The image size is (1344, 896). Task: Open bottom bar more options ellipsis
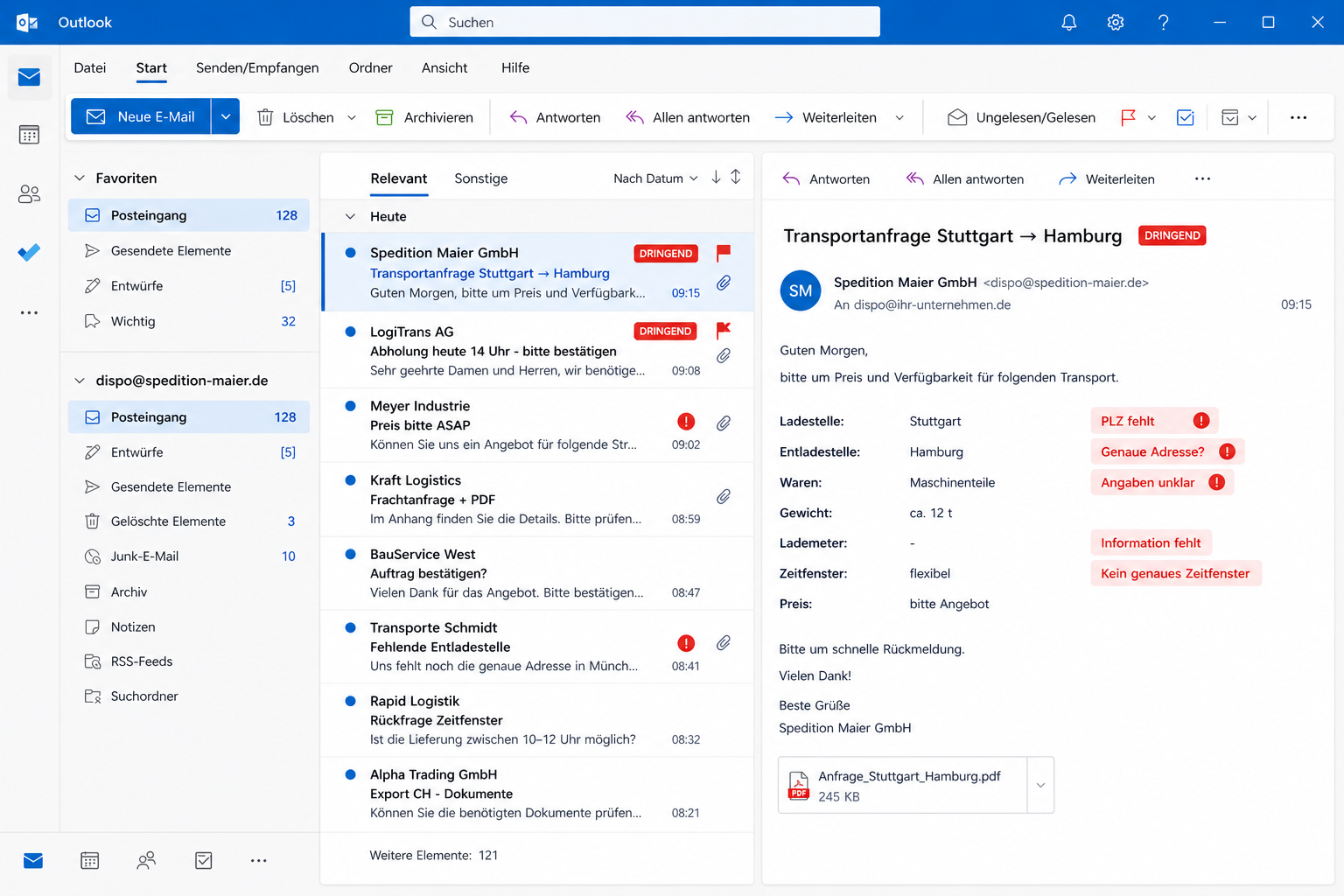click(x=259, y=861)
